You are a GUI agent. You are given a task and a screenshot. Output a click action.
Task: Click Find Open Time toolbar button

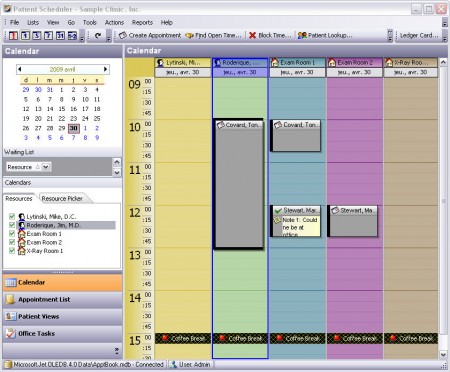click(213, 35)
